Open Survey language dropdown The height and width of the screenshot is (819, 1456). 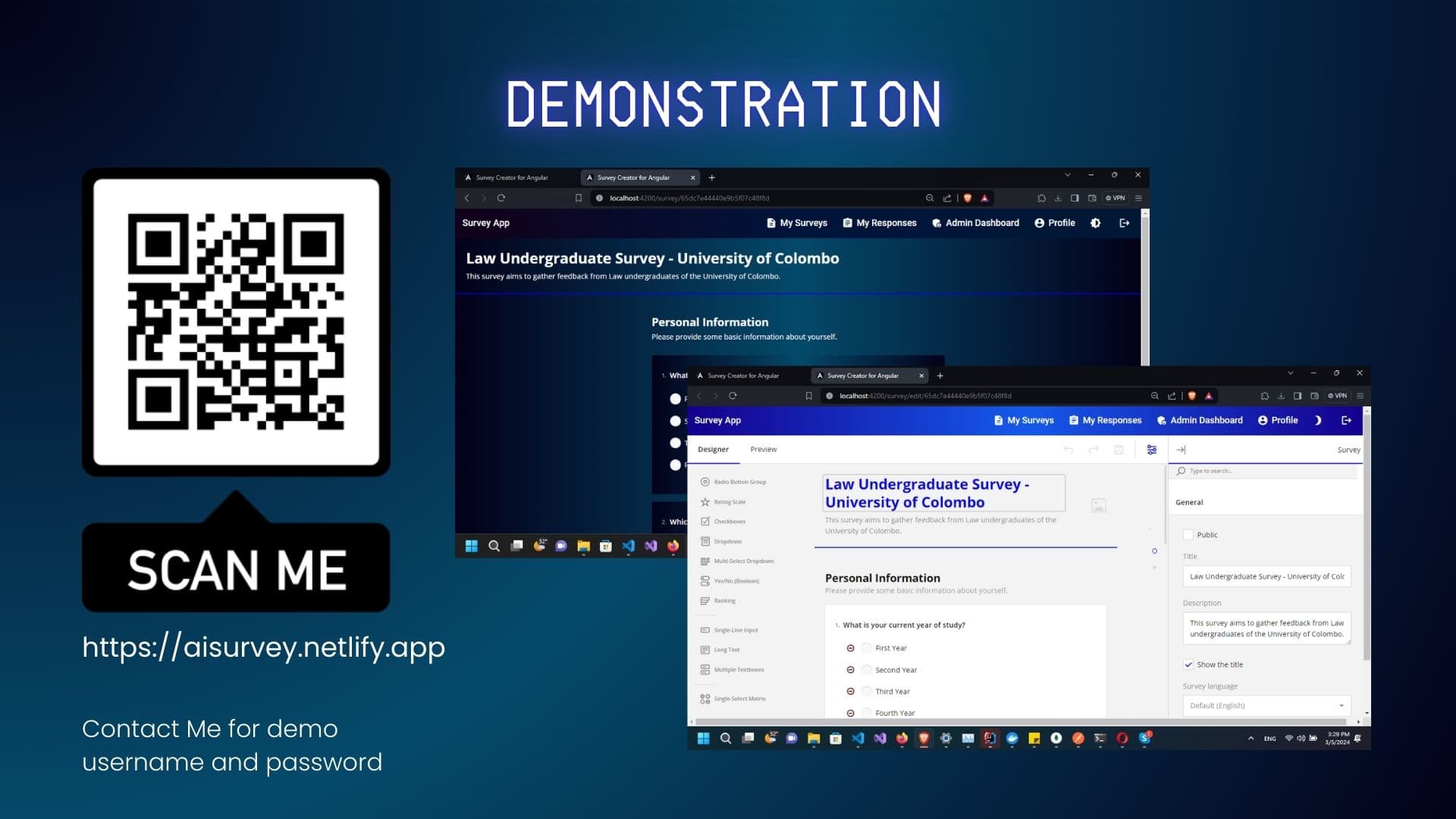(x=1266, y=706)
